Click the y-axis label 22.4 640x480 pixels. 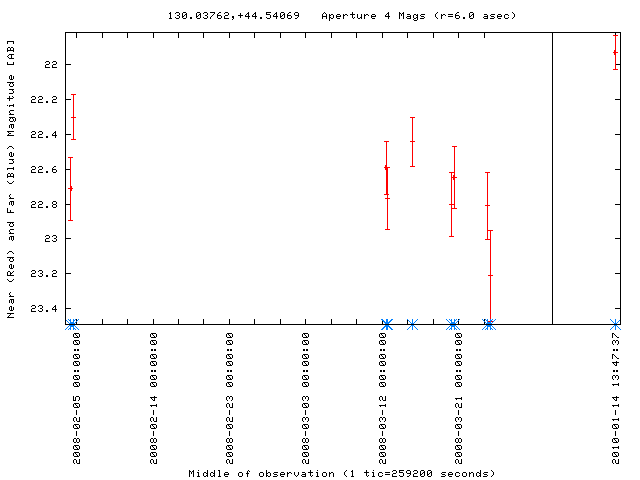[44, 134]
